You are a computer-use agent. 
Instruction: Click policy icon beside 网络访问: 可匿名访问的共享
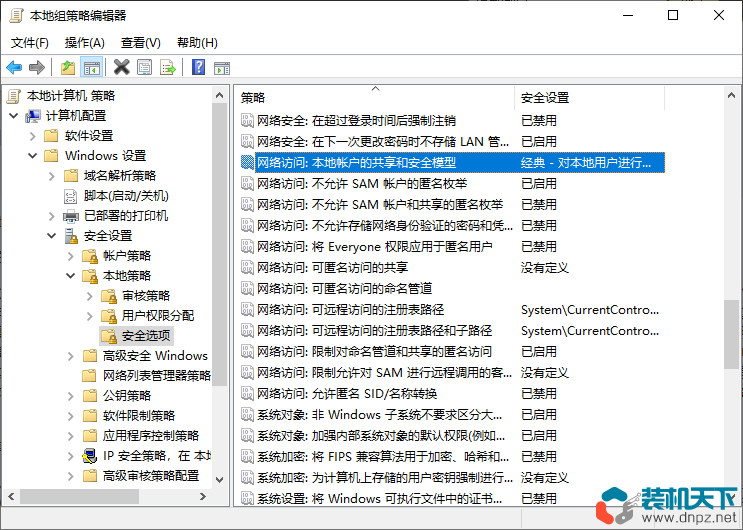point(247,267)
